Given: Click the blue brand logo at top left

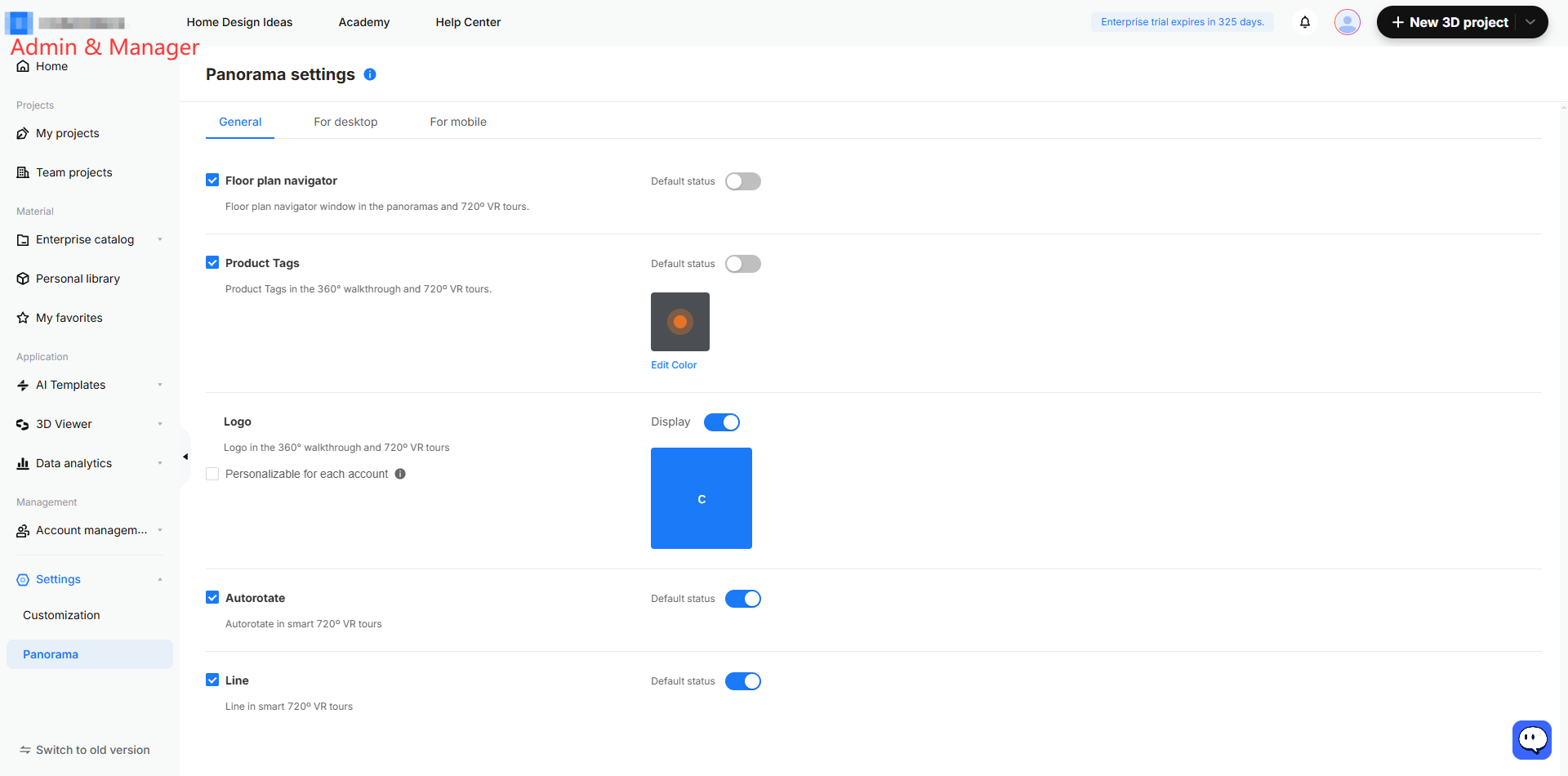Looking at the screenshot, I should pyautogui.click(x=19, y=22).
